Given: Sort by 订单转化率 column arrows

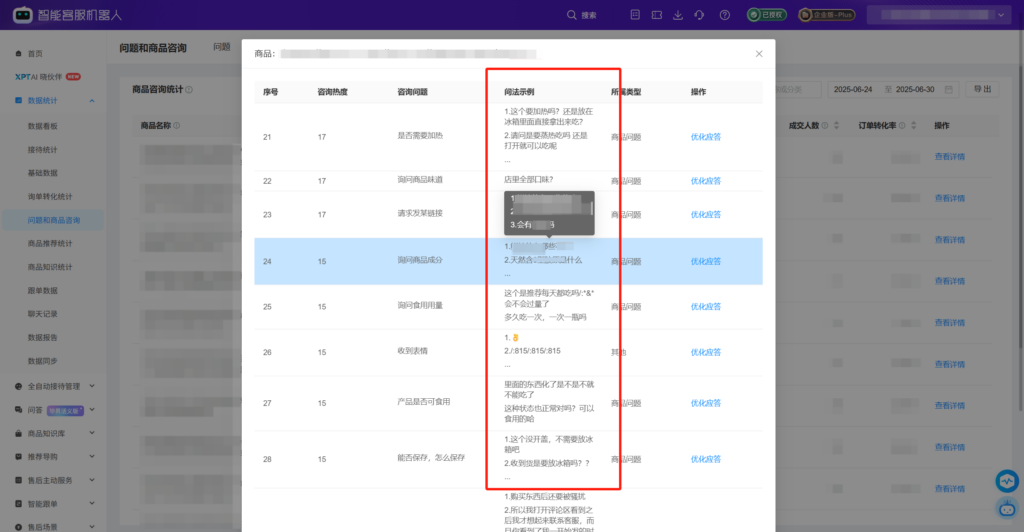Looking at the screenshot, I should click(914, 125).
